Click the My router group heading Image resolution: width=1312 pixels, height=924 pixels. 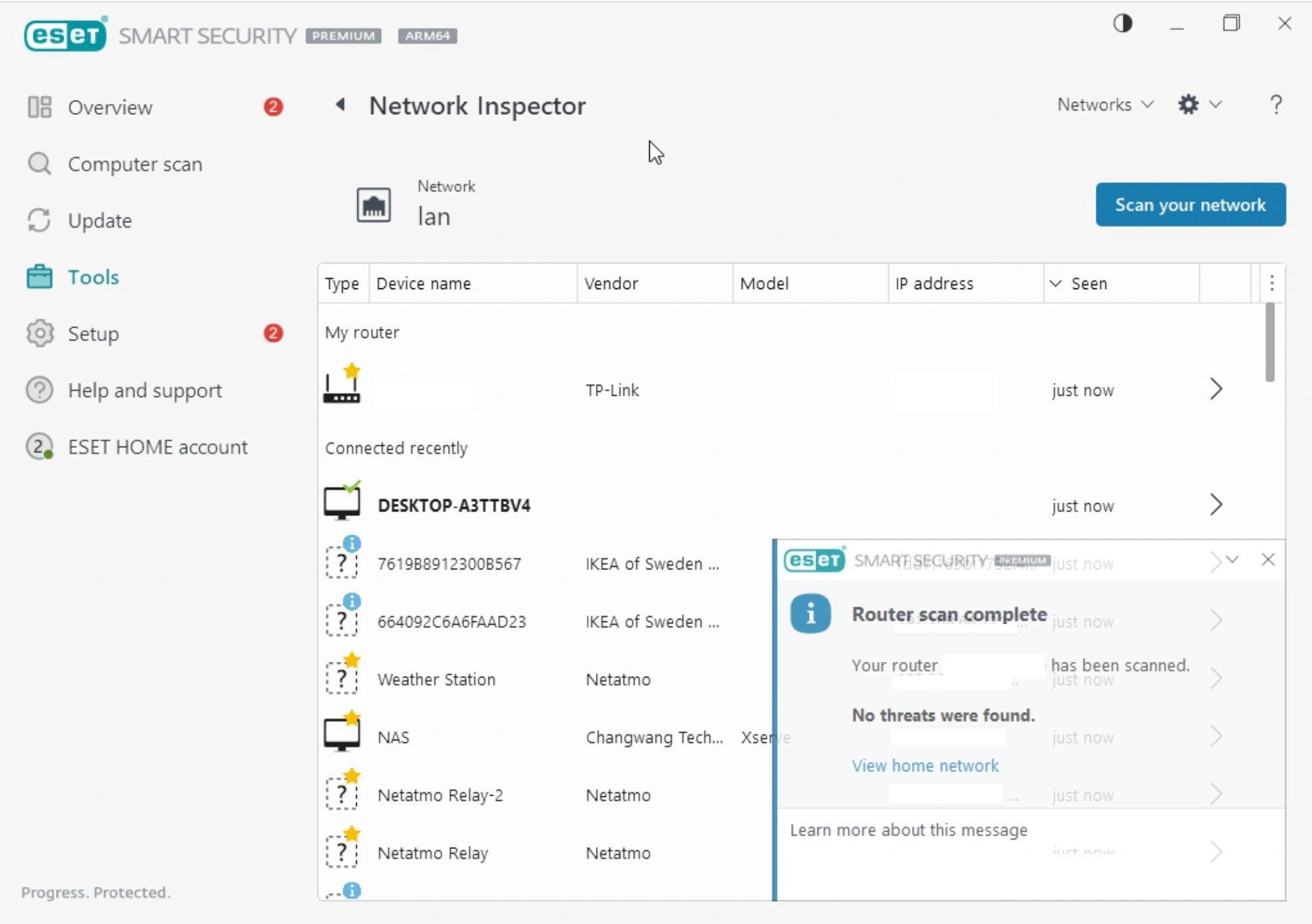pos(362,332)
